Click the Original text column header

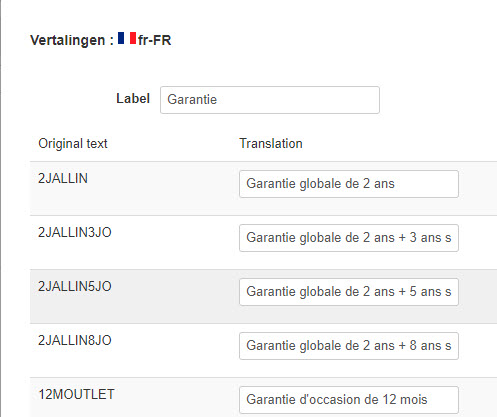coord(73,144)
